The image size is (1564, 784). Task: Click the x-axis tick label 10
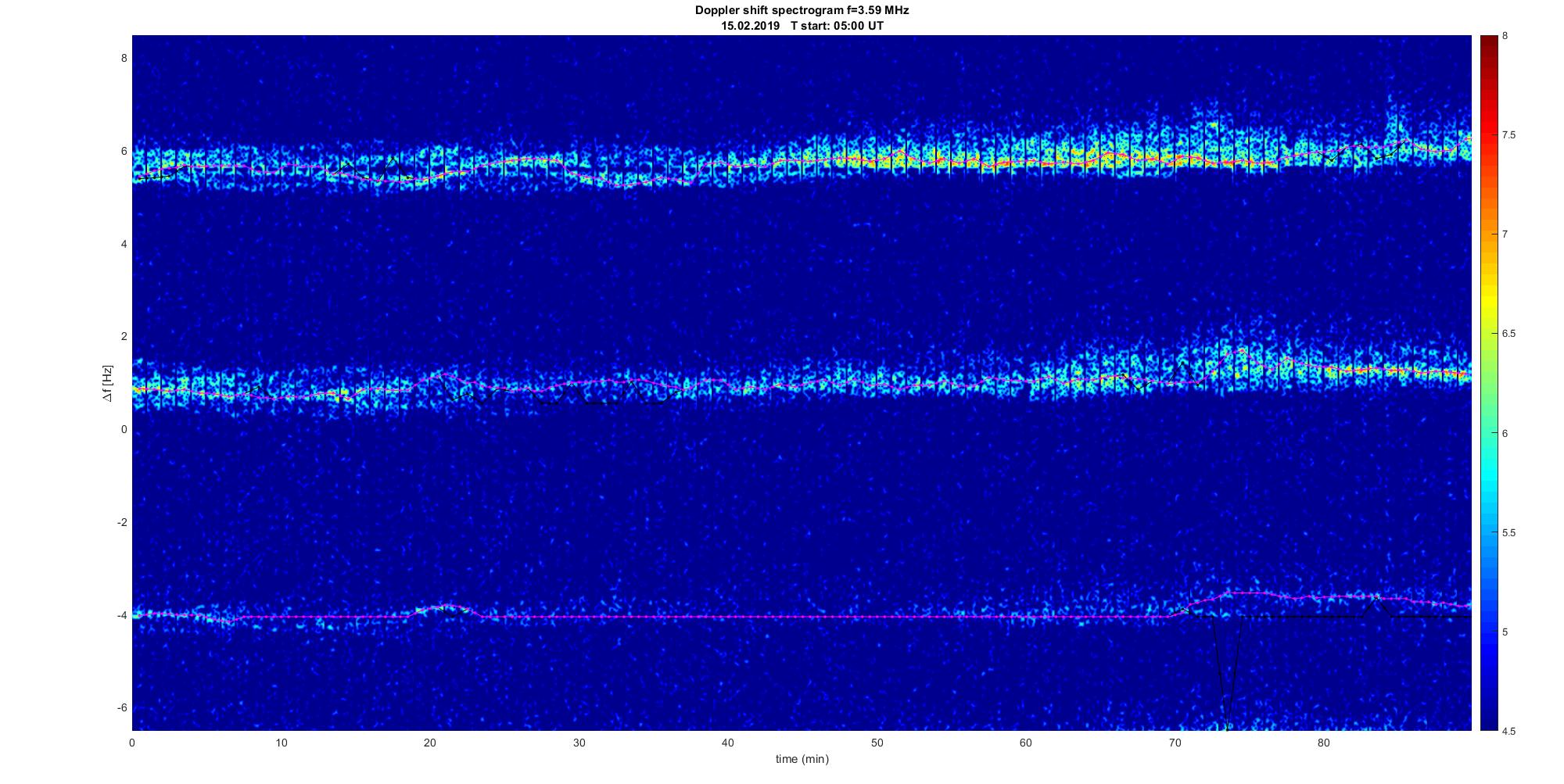281,743
